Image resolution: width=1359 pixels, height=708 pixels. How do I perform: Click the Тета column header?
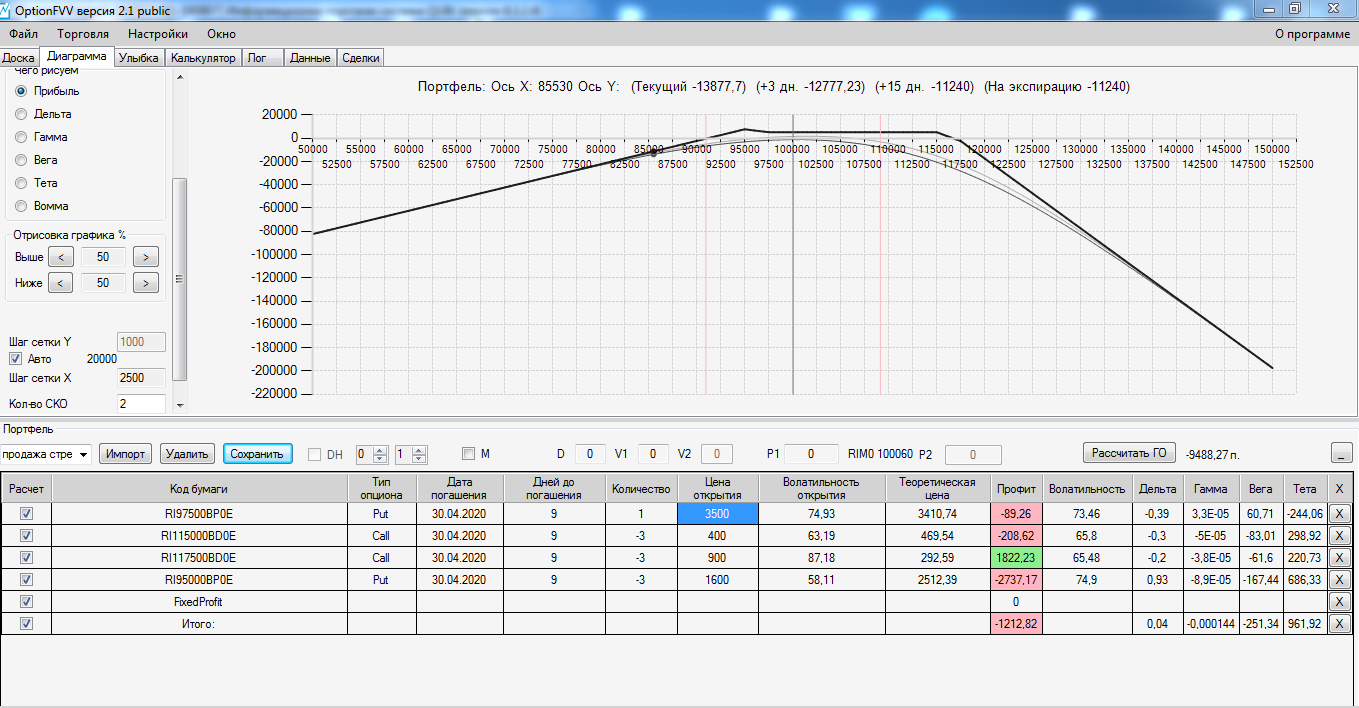(x=1304, y=488)
